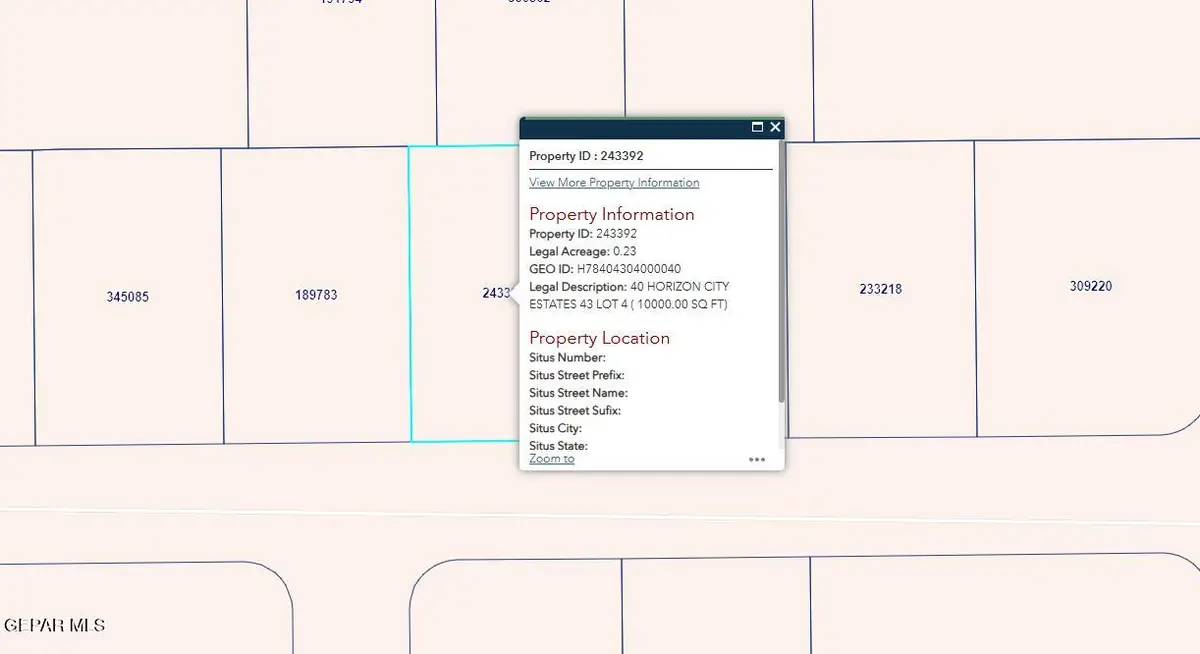The width and height of the screenshot is (1200, 654).
Task: Open View More Property Information
Action: coord(613,182)
